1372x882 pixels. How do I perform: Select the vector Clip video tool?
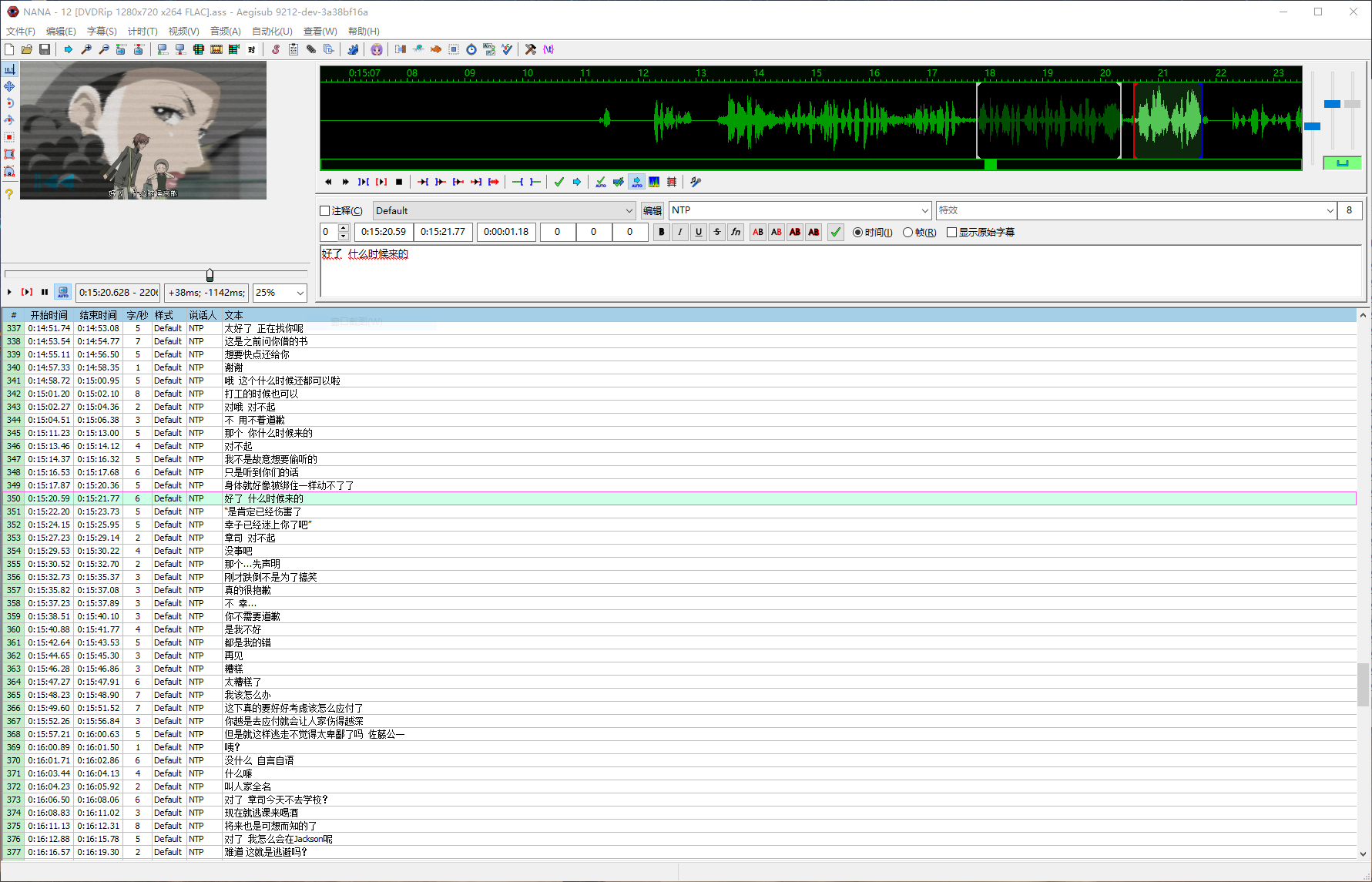9,171
